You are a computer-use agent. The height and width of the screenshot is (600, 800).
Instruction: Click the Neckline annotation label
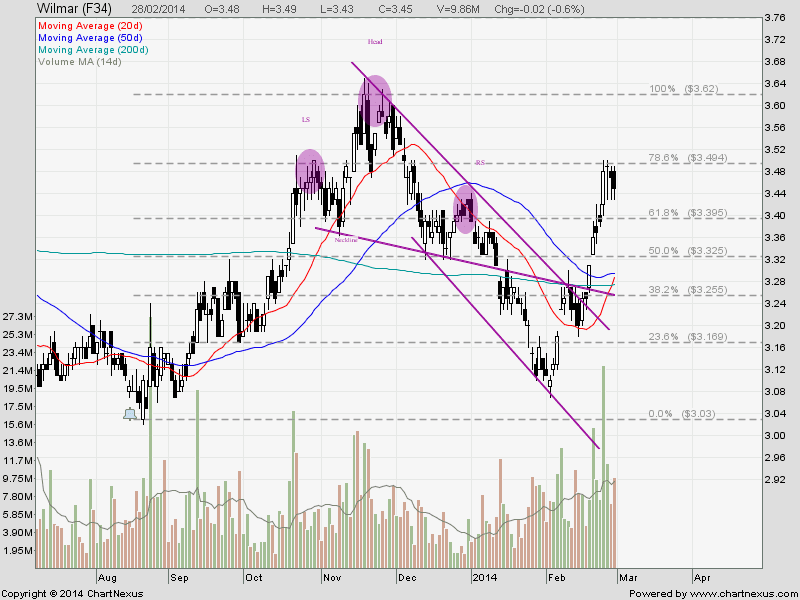tap(346, 240)
